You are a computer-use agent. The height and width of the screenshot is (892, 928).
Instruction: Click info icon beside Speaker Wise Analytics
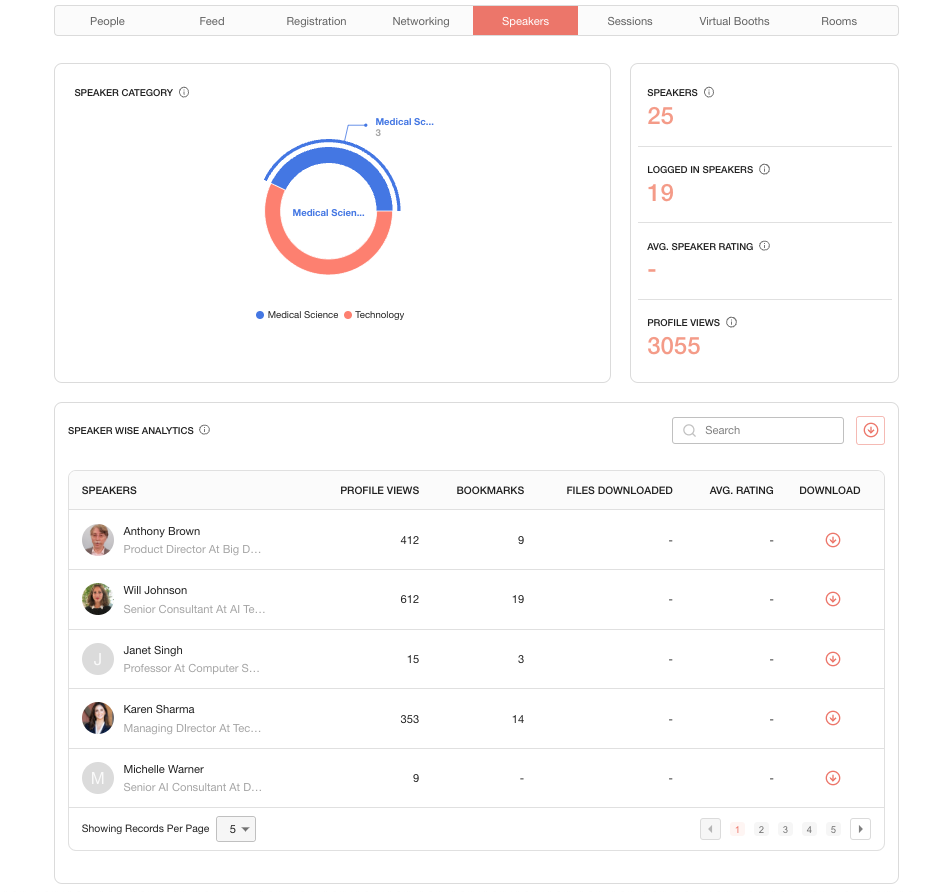click(205, 430)
